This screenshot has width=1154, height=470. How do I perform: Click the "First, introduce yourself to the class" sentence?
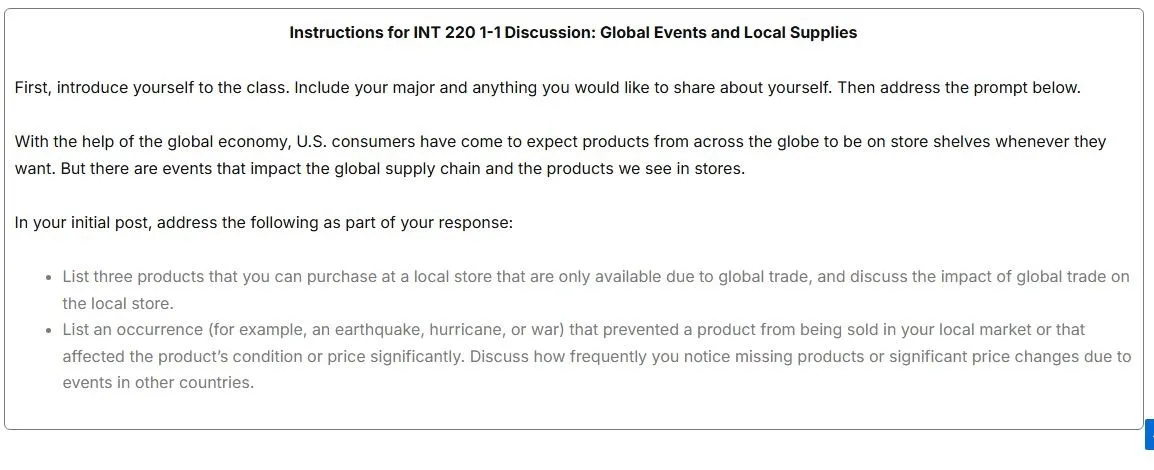point(152,88)
